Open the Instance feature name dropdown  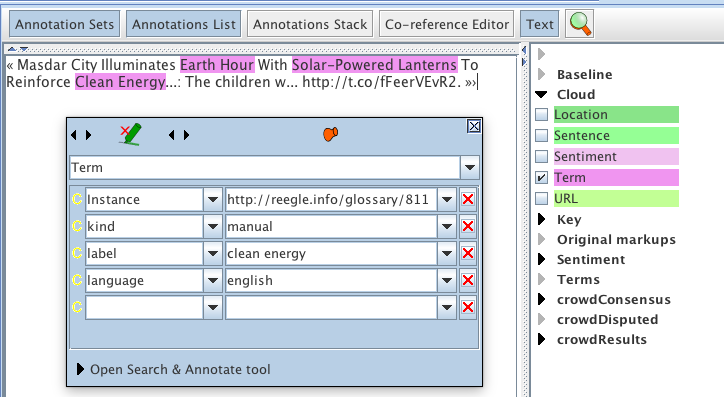[x=213, y=199]
